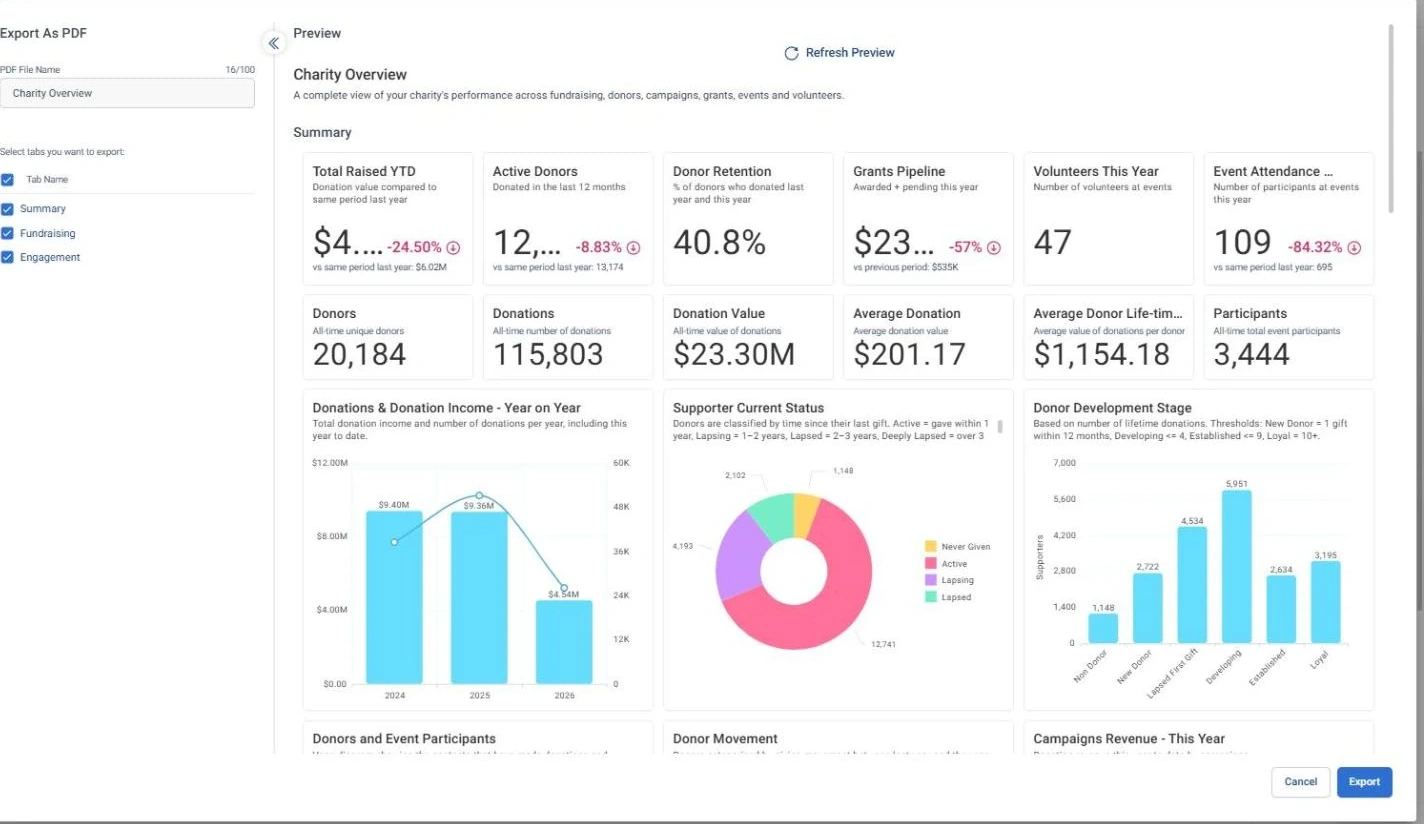Uncheck the Fundraising tab checkbox
The width and height of the screenshot is (1424, 824).
[x=7, y=233]
